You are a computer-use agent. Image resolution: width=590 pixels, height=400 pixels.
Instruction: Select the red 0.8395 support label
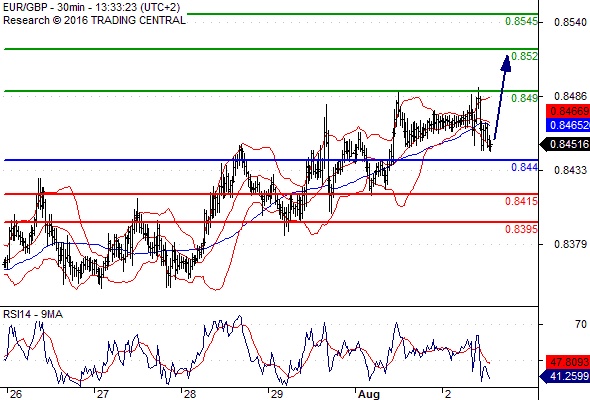[x=521, y=229]
